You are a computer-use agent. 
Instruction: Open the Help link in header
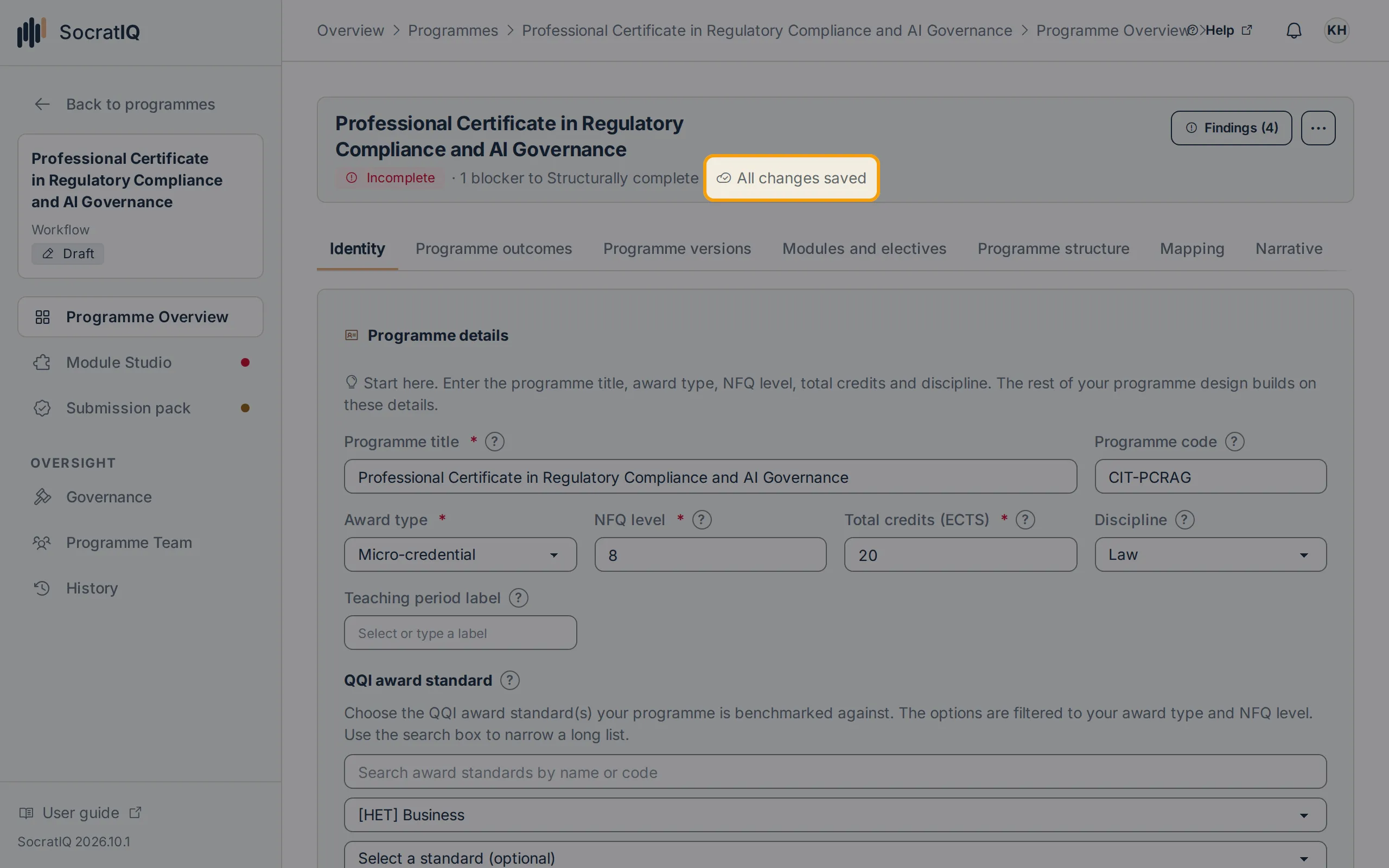pyautogui.click(x=1220, y=30)
